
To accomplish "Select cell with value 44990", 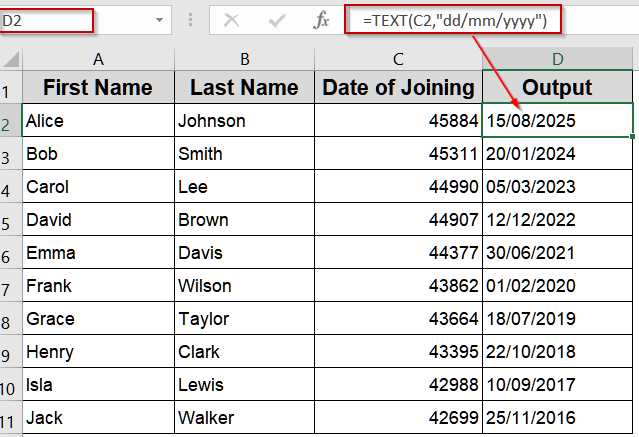I will point(398,186).
